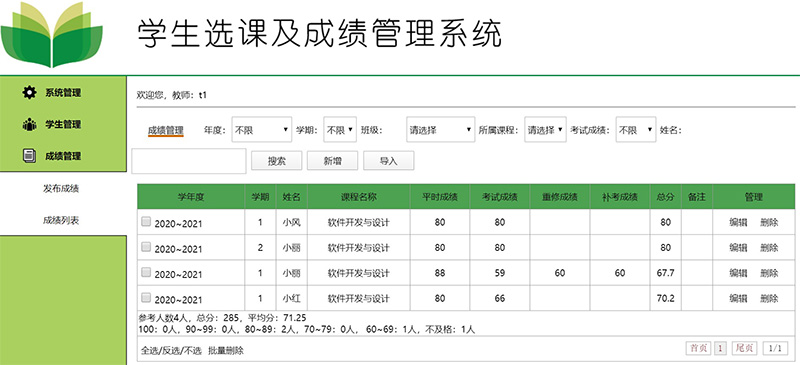Image resolution: width=800 pixels, height=365 pixels.
Task: Click 删除 for the 小风 row
Action: coord(769,222)
